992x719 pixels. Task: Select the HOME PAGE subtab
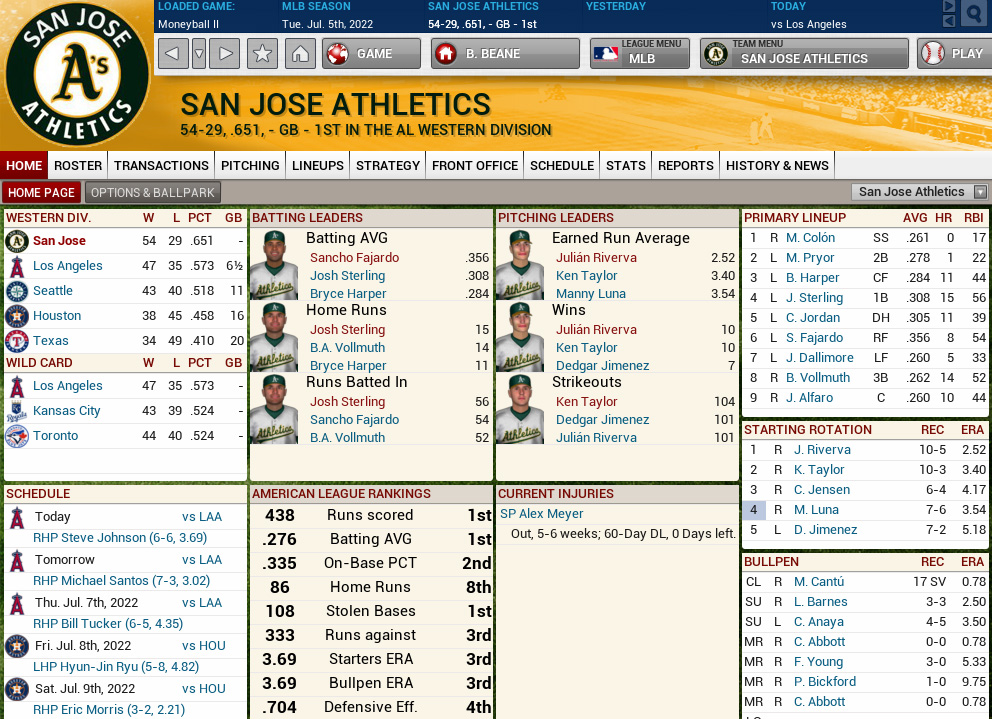[41, 192]
